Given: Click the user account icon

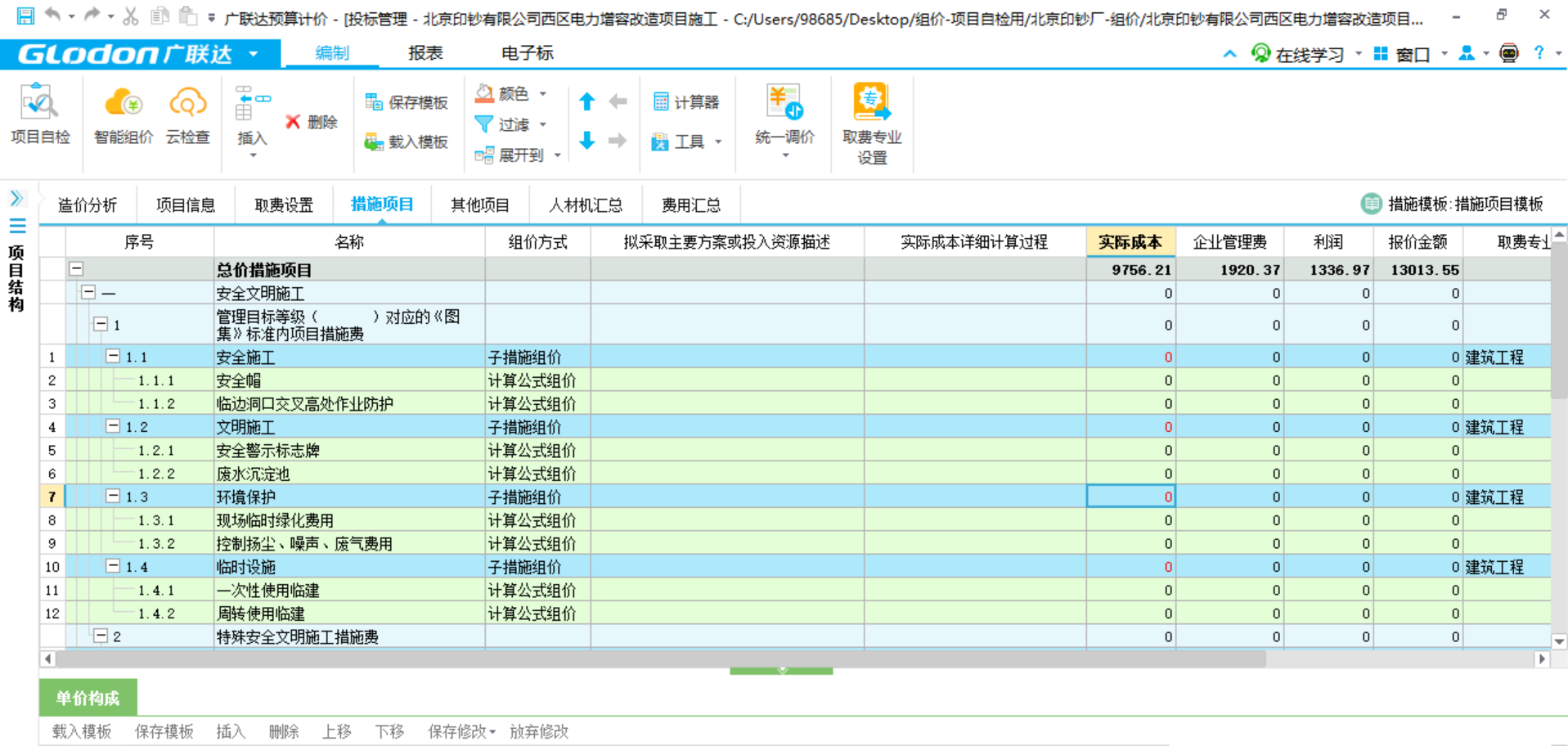Looking at the screenshot, I should (x=1467, y=53).
